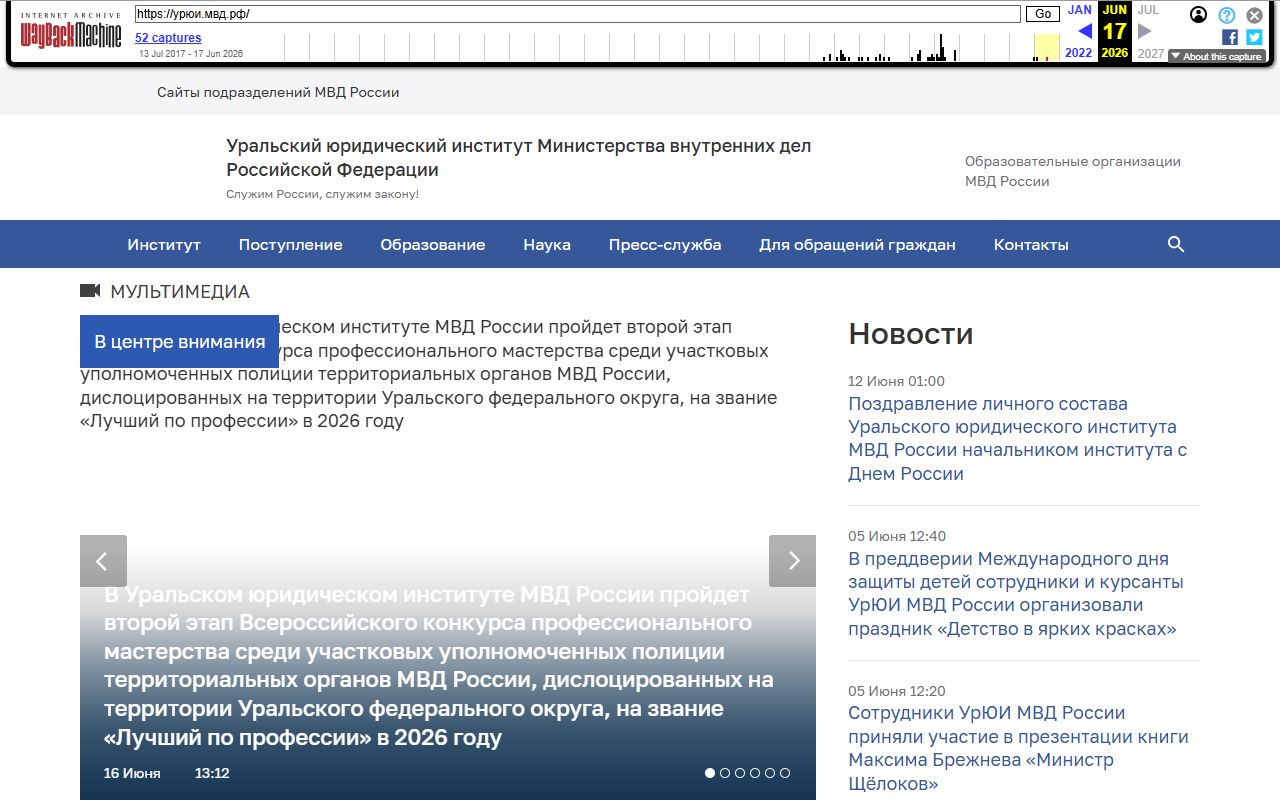Share this capture on Facebook
Viewport: 1280px width, 800px height.
[x=1230, y=37]
